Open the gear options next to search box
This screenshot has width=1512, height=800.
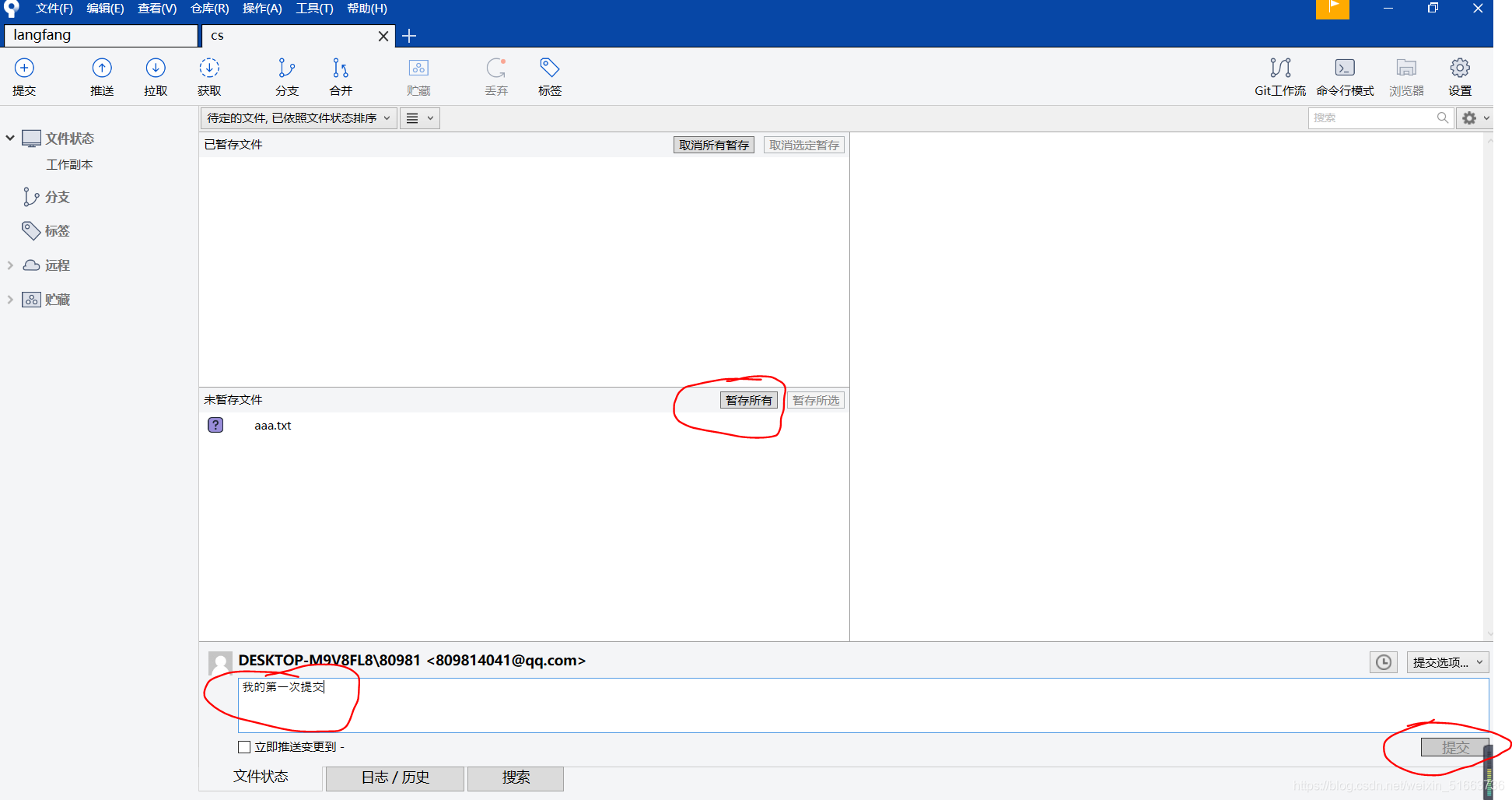[x=1475, y=118]
